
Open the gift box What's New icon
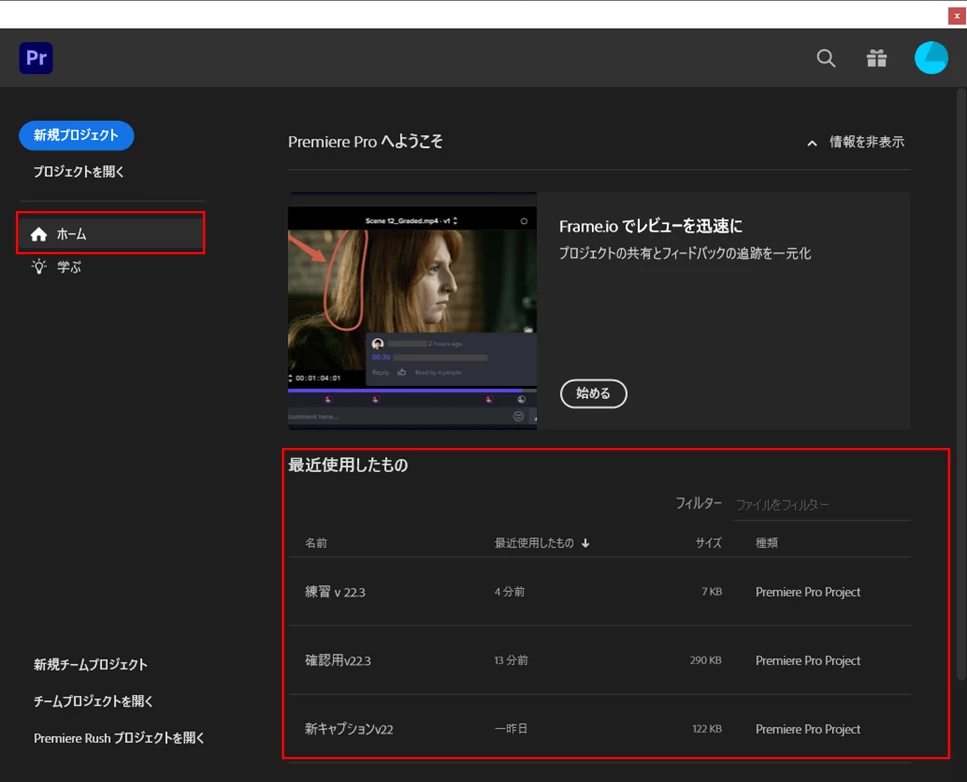[876, 58]
